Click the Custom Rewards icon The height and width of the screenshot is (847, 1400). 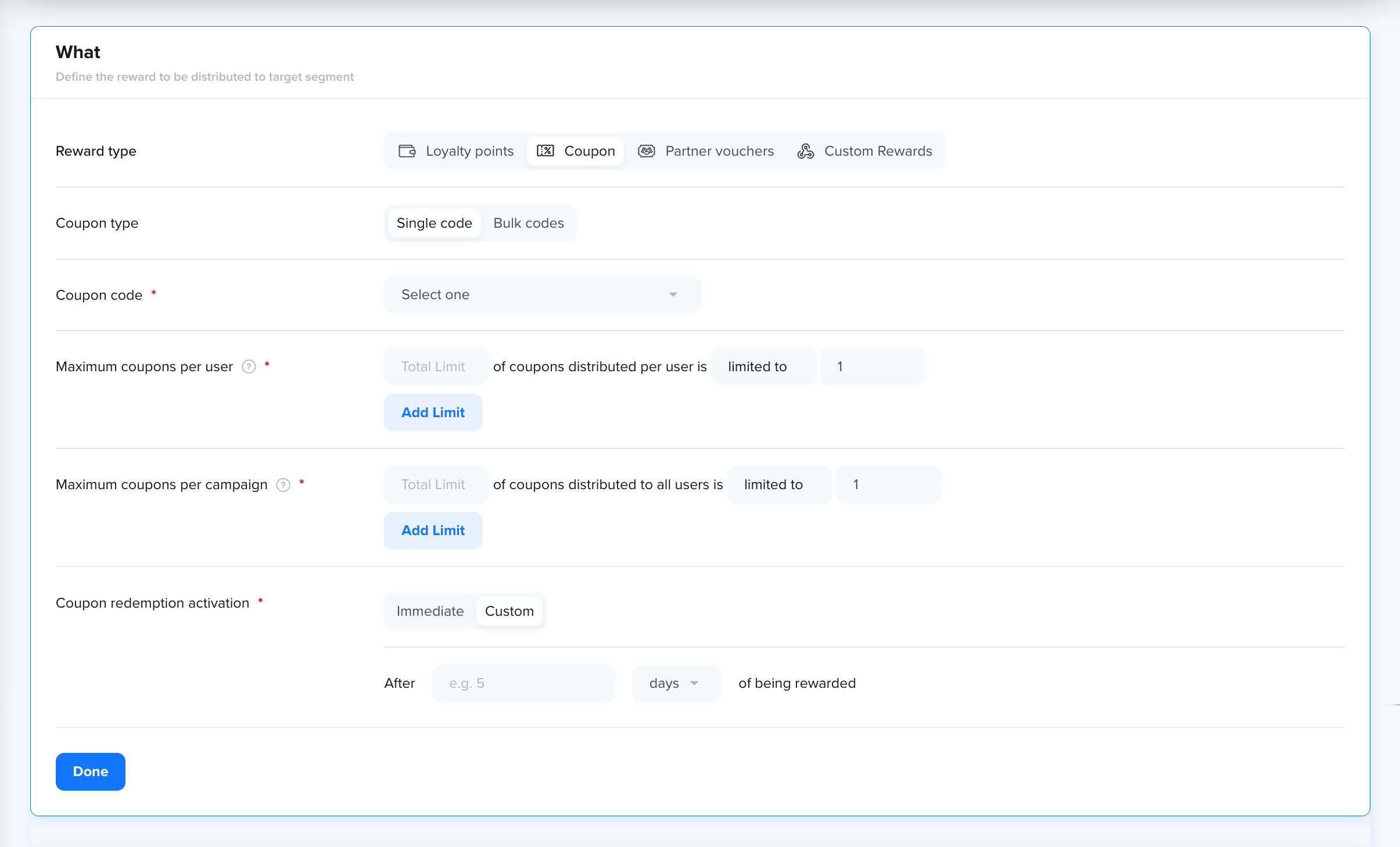click(x=805, y=151)
